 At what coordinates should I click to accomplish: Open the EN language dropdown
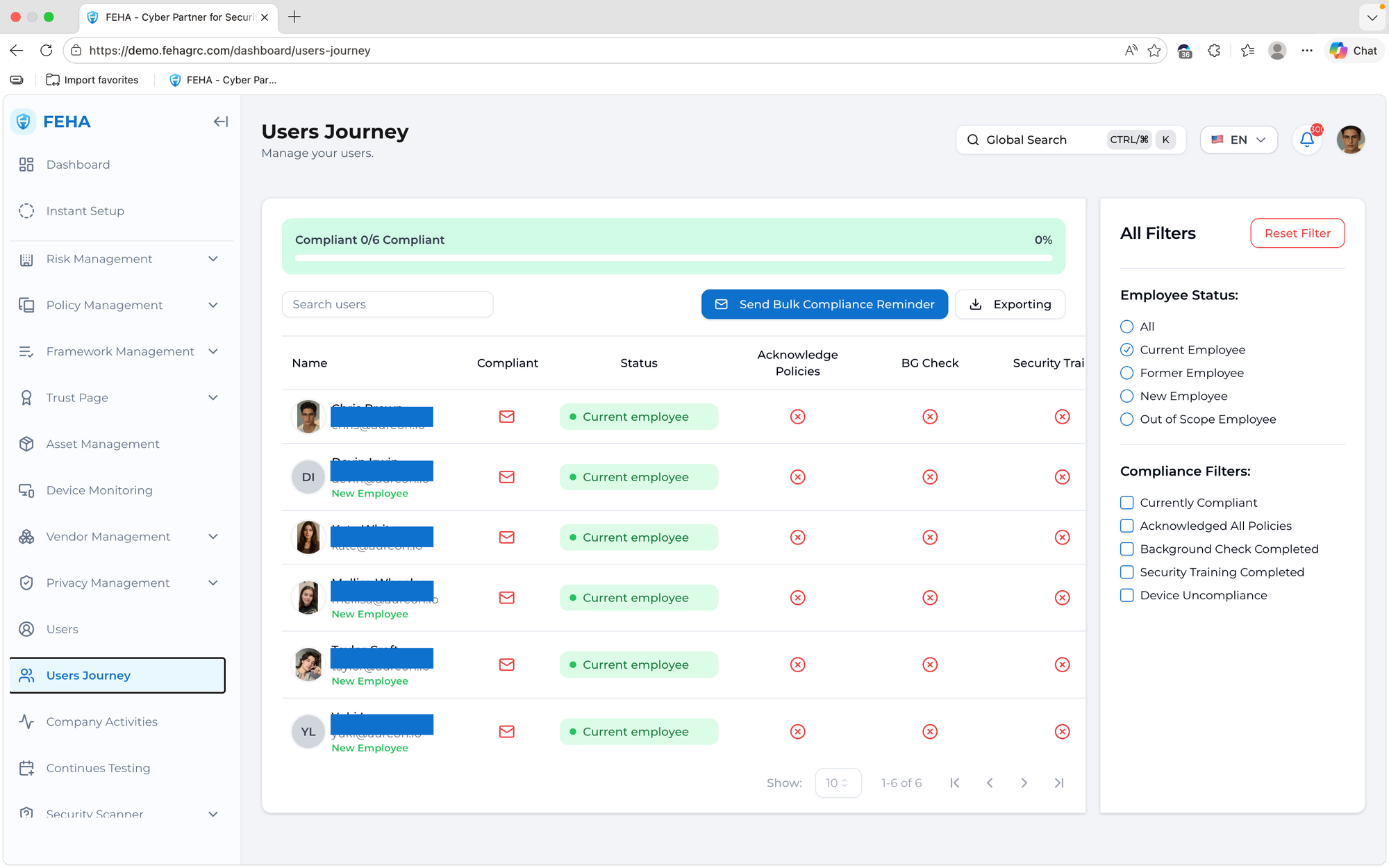pyautogui.click(x=1238, y=140)
